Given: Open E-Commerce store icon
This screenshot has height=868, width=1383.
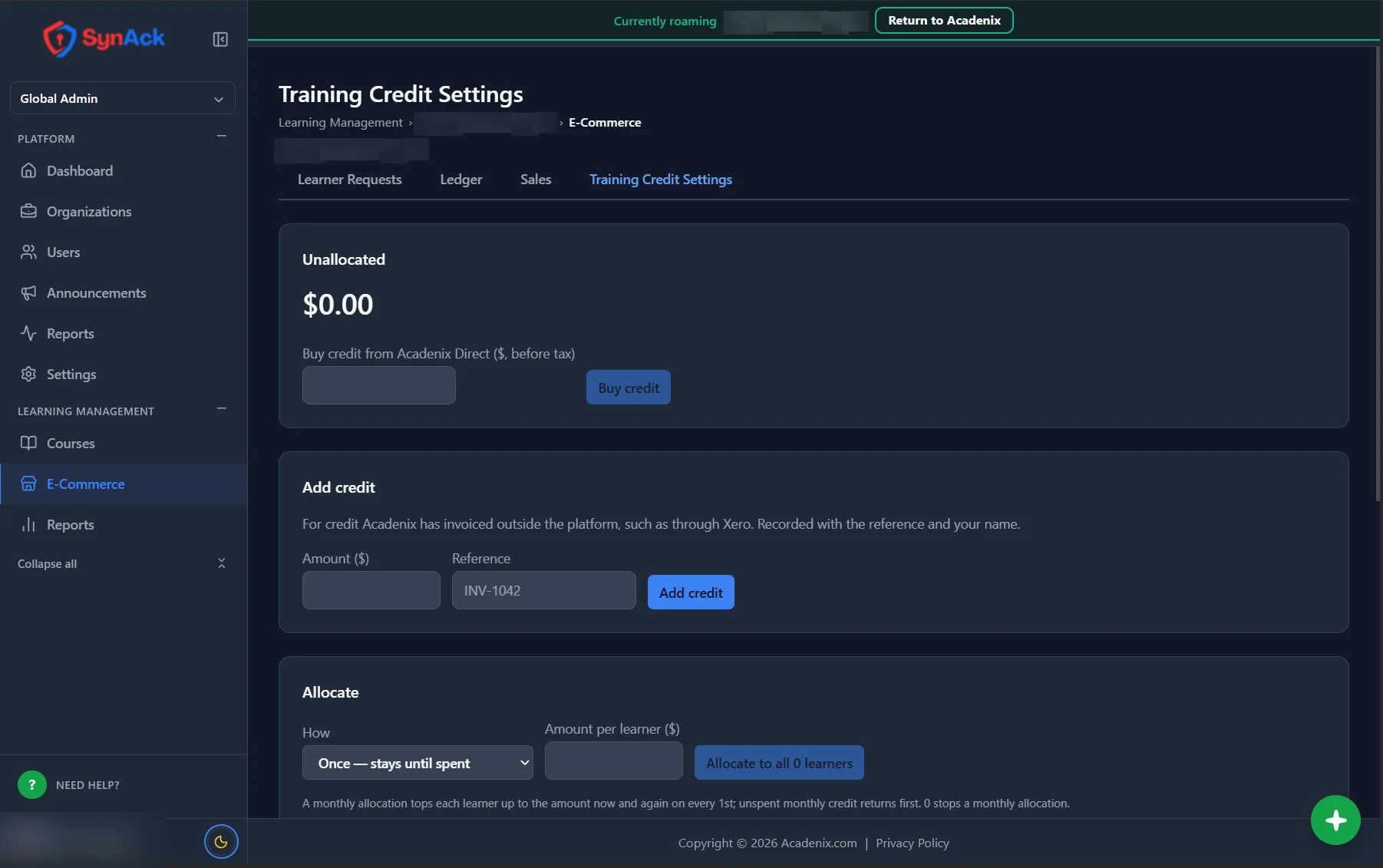Looking at the screenshot, I should (28, 484).
